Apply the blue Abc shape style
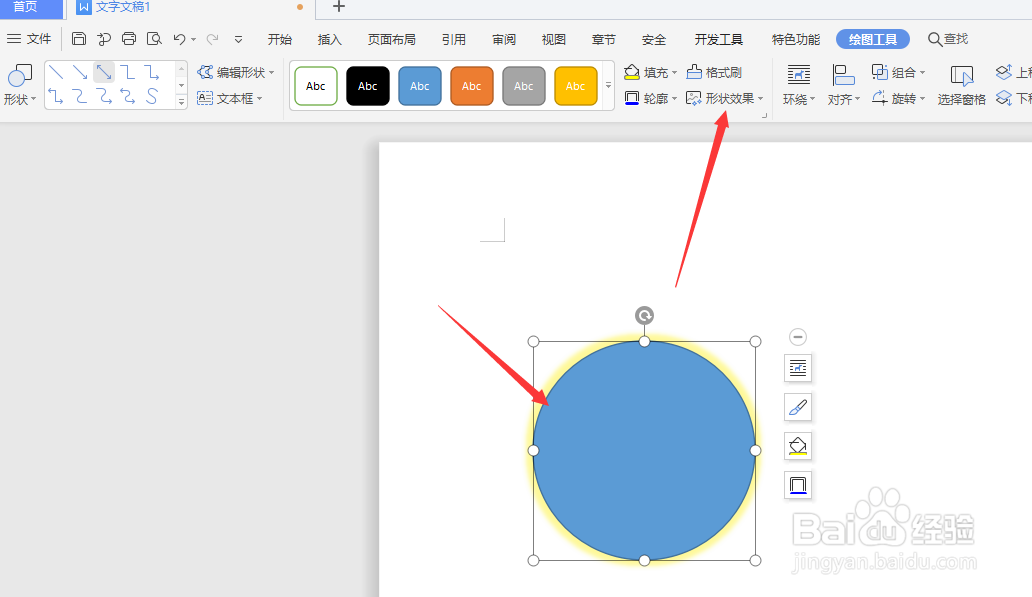1032x597 pixels. pos(420,86)
